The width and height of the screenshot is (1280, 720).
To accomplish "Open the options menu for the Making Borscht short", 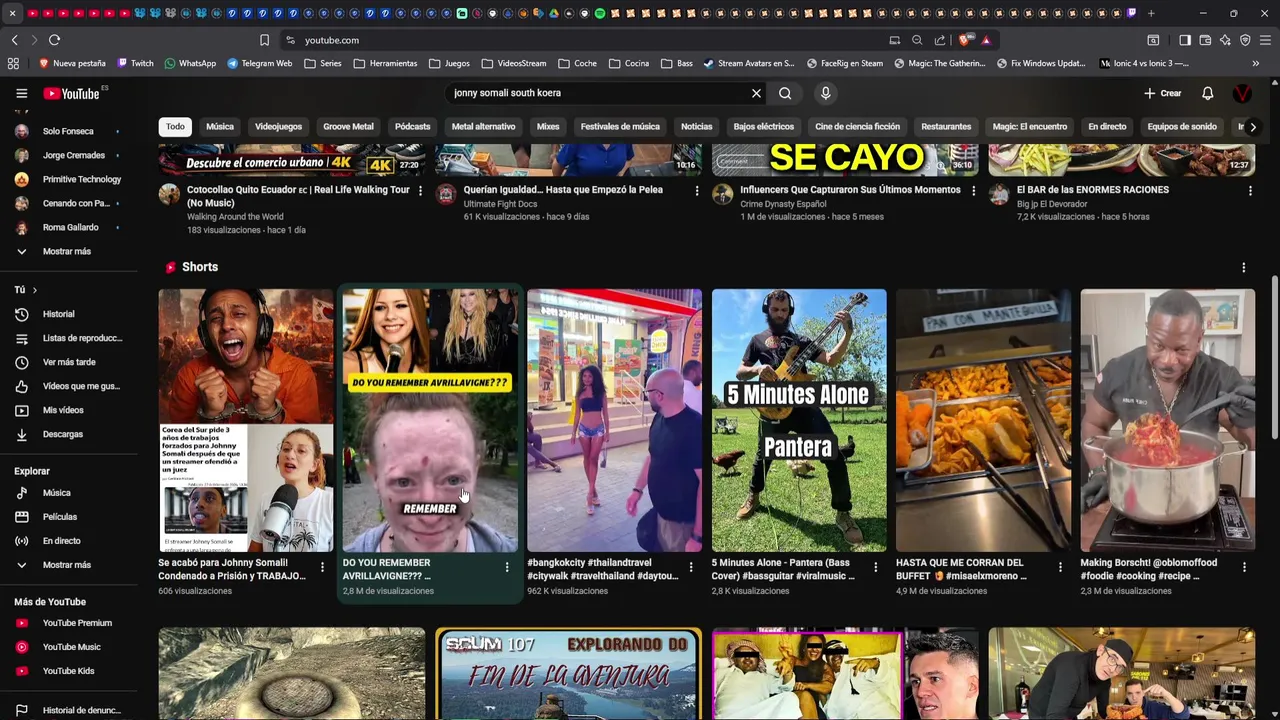I will (x=1244, y=567).
